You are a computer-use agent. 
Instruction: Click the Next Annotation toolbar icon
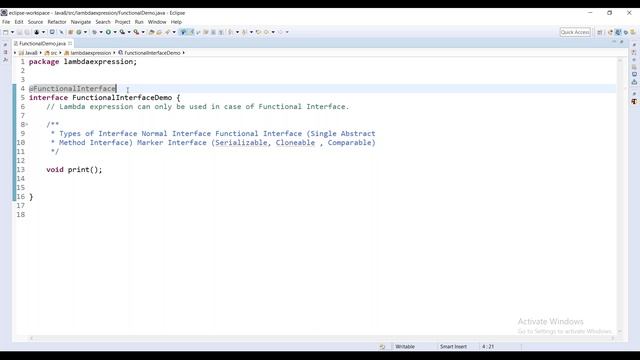pos(231,32)
